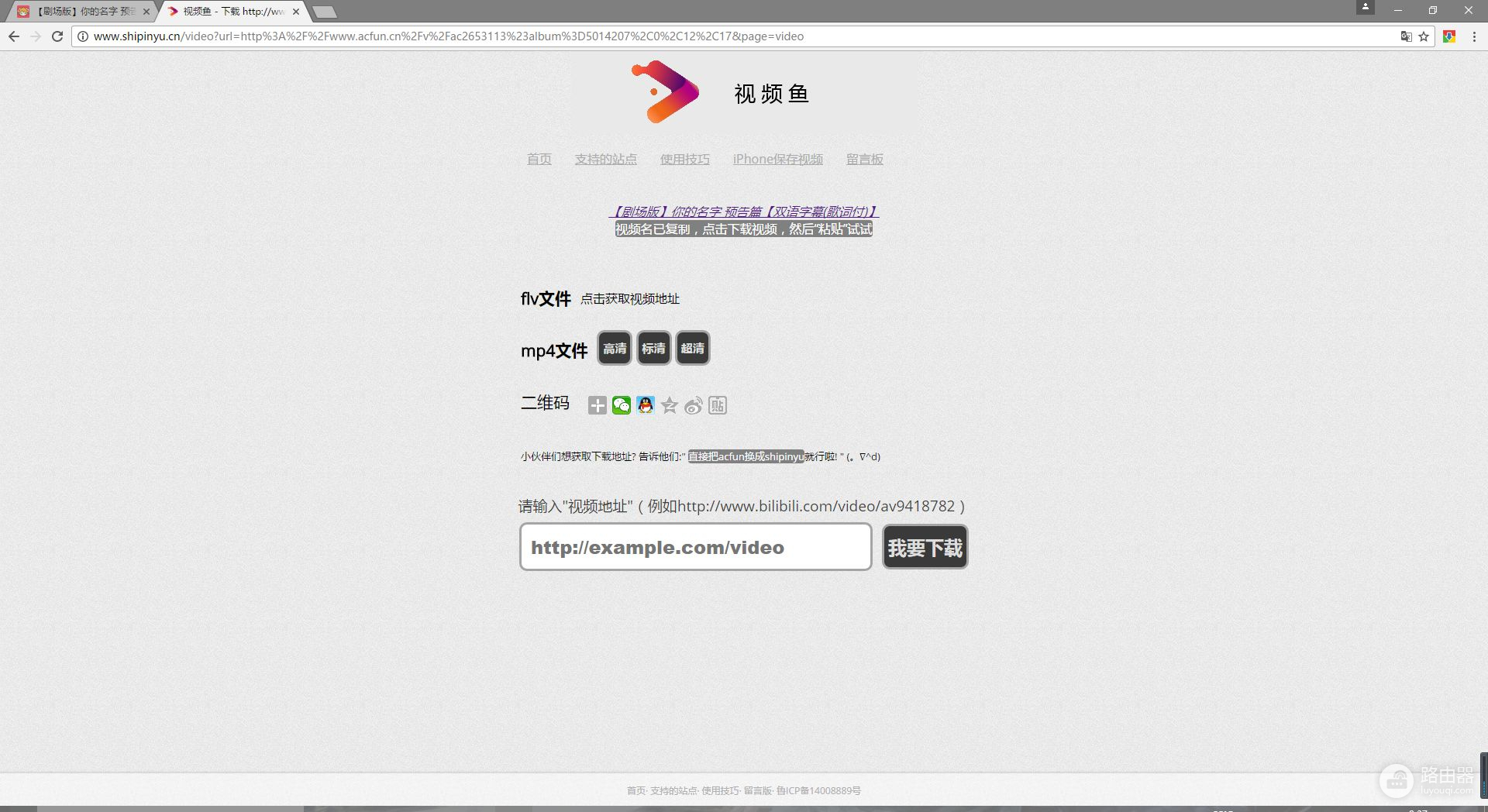This screenshot has width=1488, height=812.
Task: Open the Chrome profile icon
Action: coord(1366,7)
